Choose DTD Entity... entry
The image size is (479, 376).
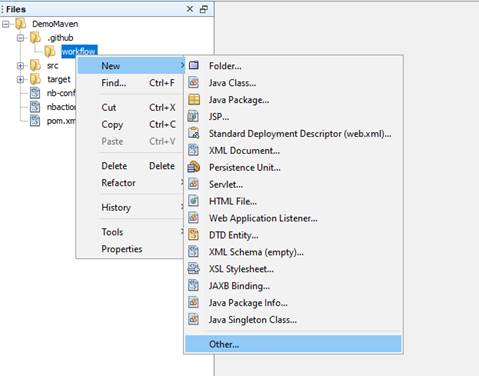(x=293, y=235)
